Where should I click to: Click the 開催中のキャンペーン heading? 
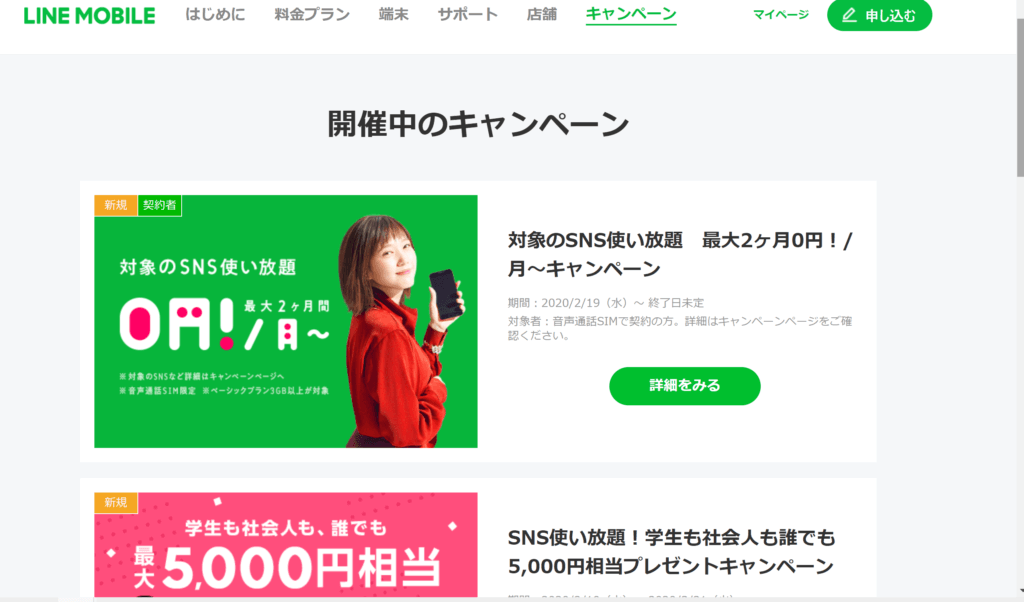(478, 124)
